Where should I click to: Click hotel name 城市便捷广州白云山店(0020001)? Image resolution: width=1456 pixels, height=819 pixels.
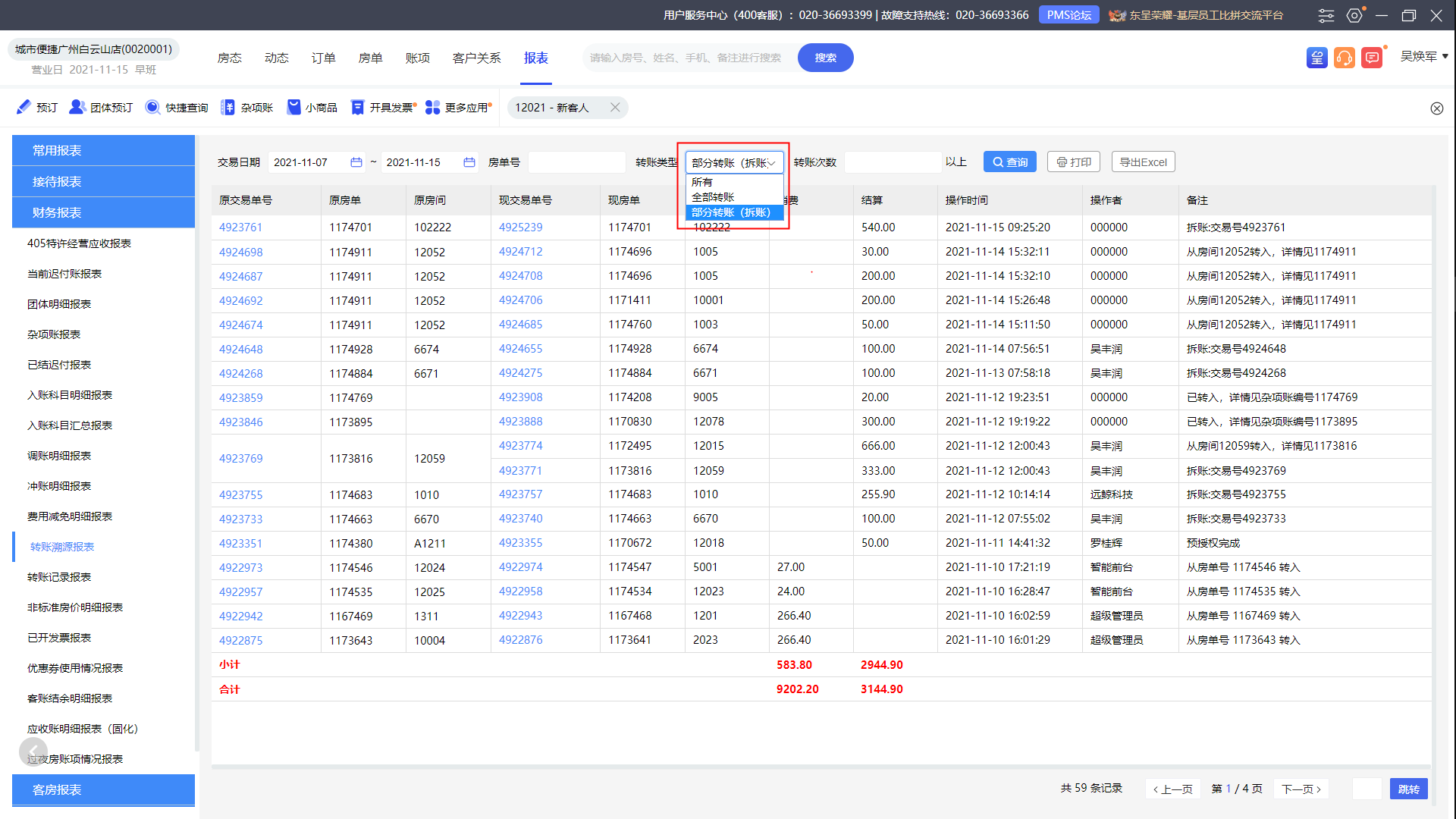pyautogui.click(x=93, y=49)
